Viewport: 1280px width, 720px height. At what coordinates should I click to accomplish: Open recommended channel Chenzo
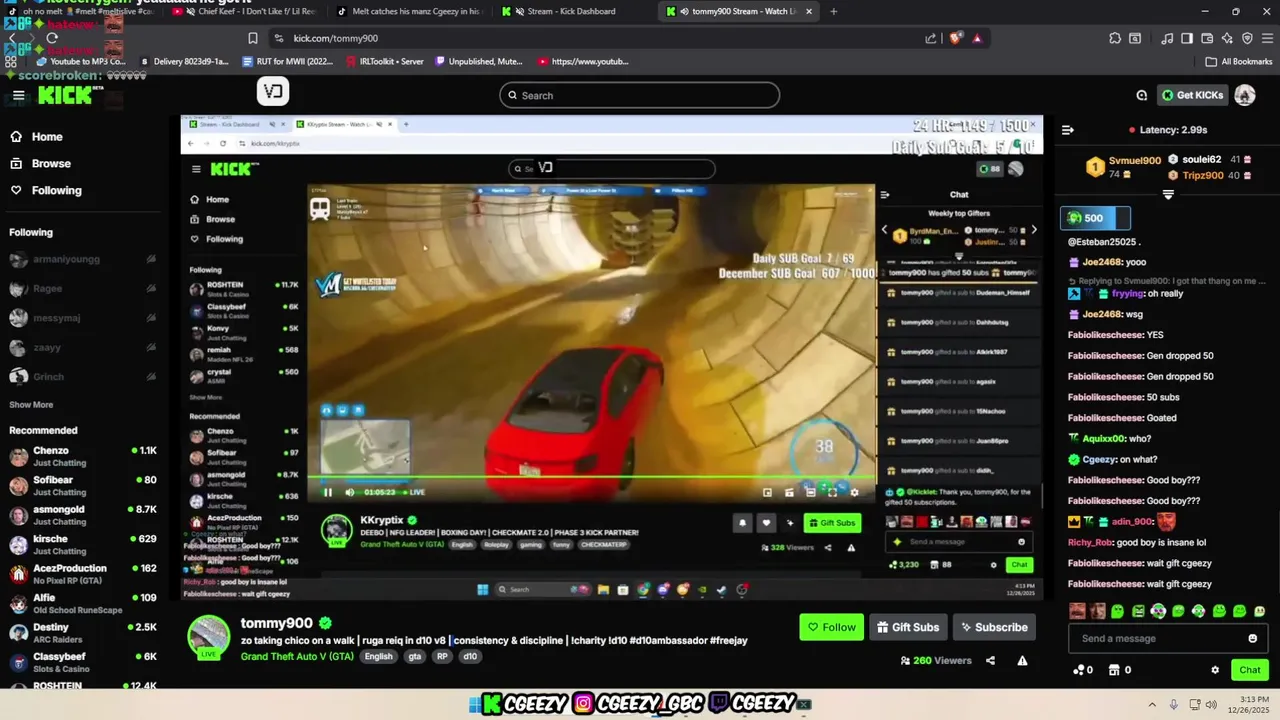click(x=83, y=457)
